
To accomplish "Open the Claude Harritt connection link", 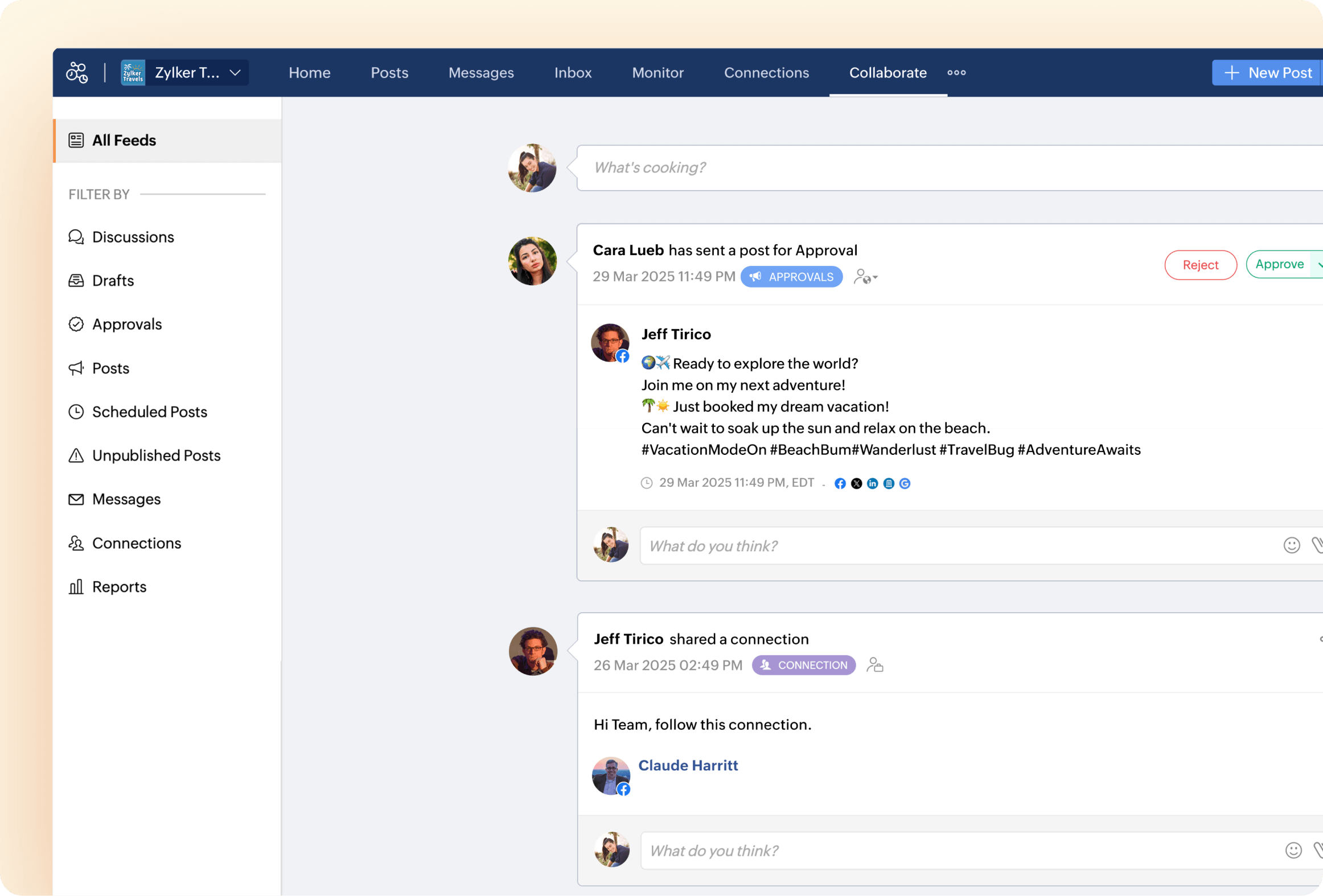I will [688, 765].
